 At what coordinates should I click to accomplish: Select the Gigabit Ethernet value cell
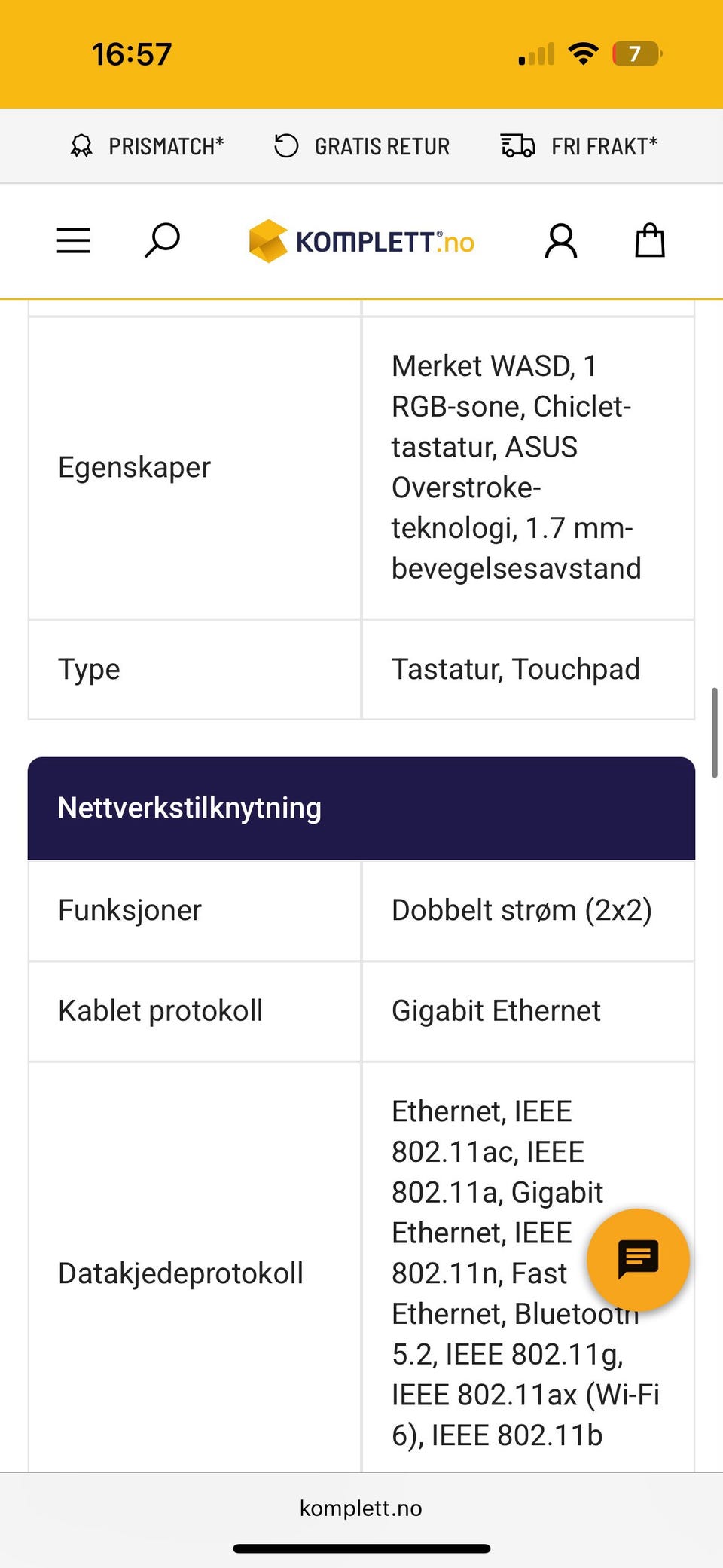pyautogui.click(x=496, y=1011)
